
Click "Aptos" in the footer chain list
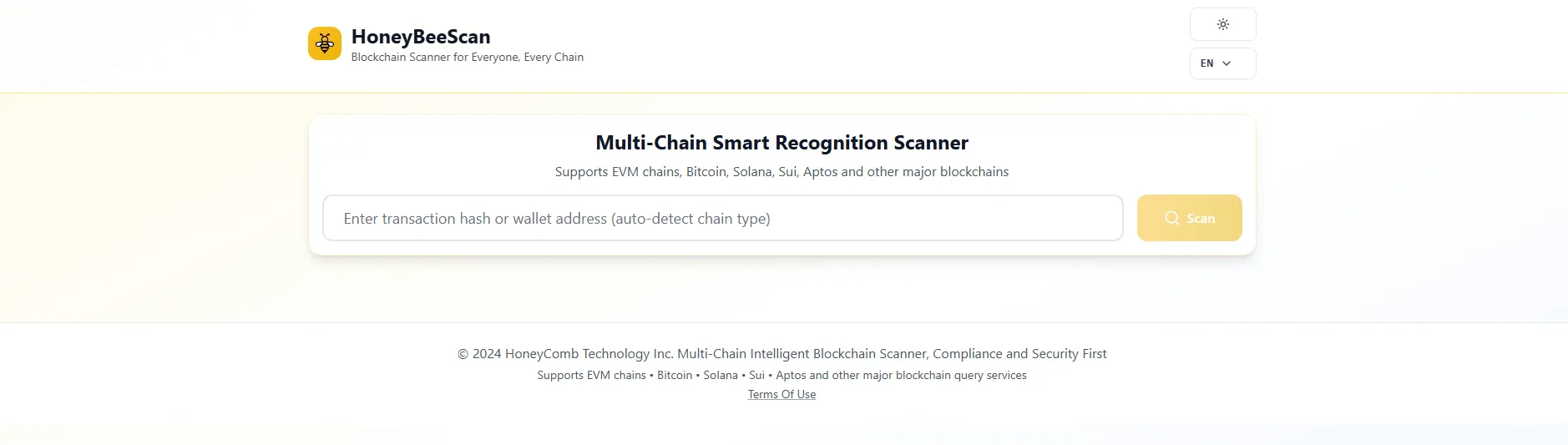coord(791,376)
